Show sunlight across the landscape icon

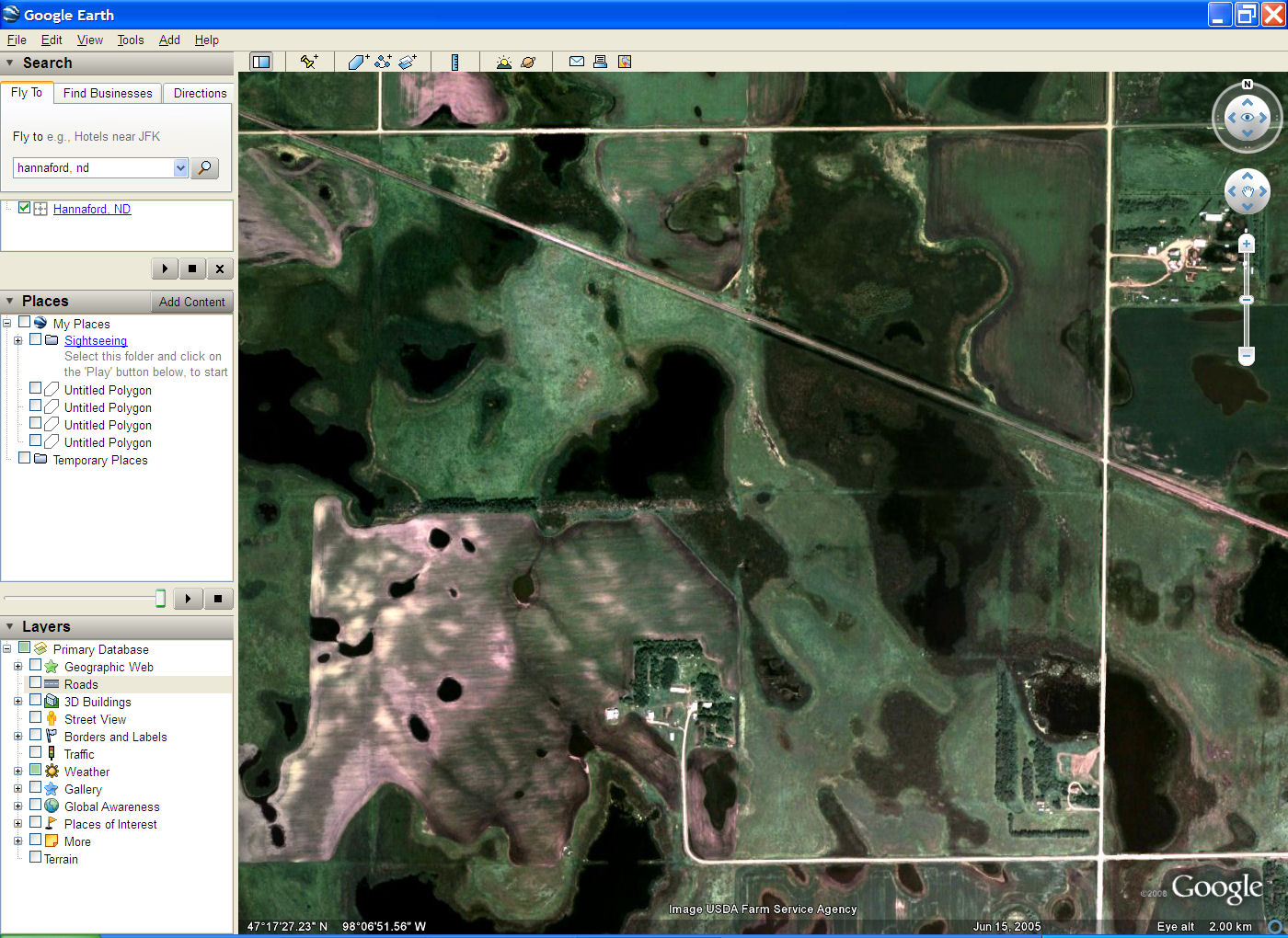503,62
